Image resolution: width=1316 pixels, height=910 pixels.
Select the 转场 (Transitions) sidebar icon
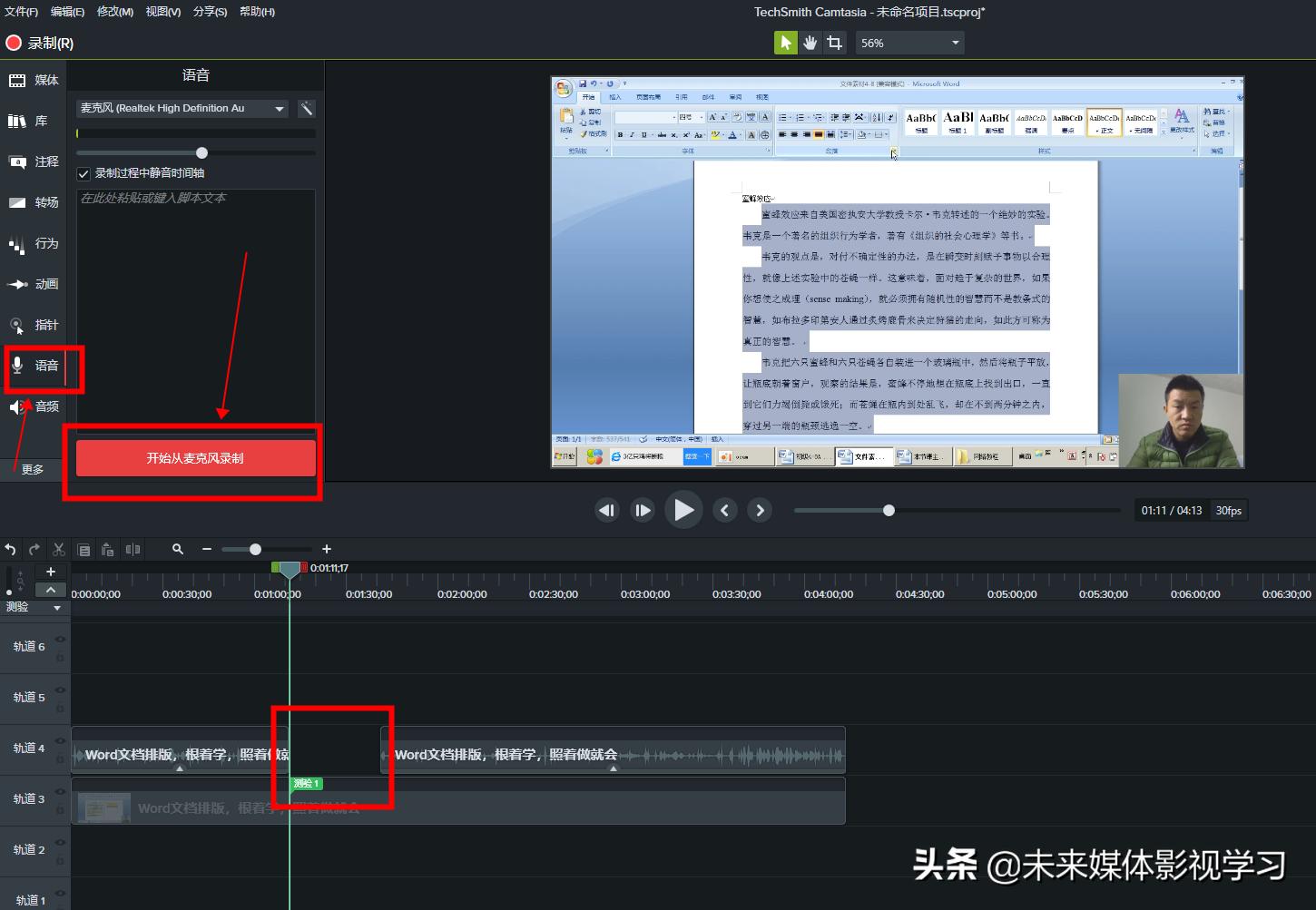point(34,202)
